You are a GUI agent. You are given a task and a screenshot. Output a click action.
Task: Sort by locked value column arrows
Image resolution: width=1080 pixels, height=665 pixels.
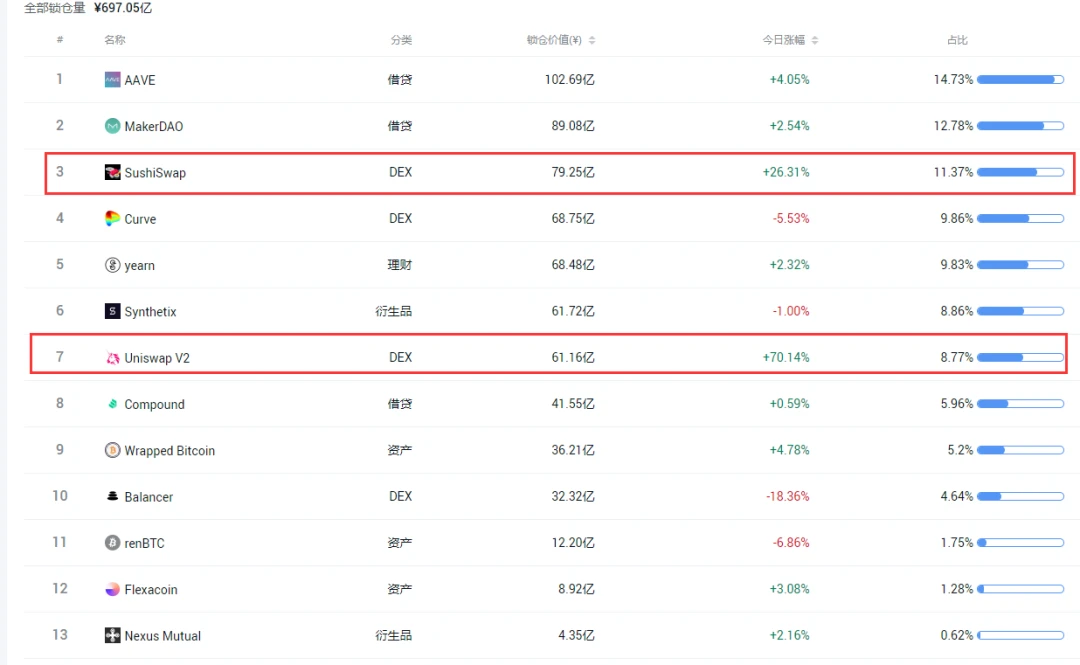[x=592, y=40]
